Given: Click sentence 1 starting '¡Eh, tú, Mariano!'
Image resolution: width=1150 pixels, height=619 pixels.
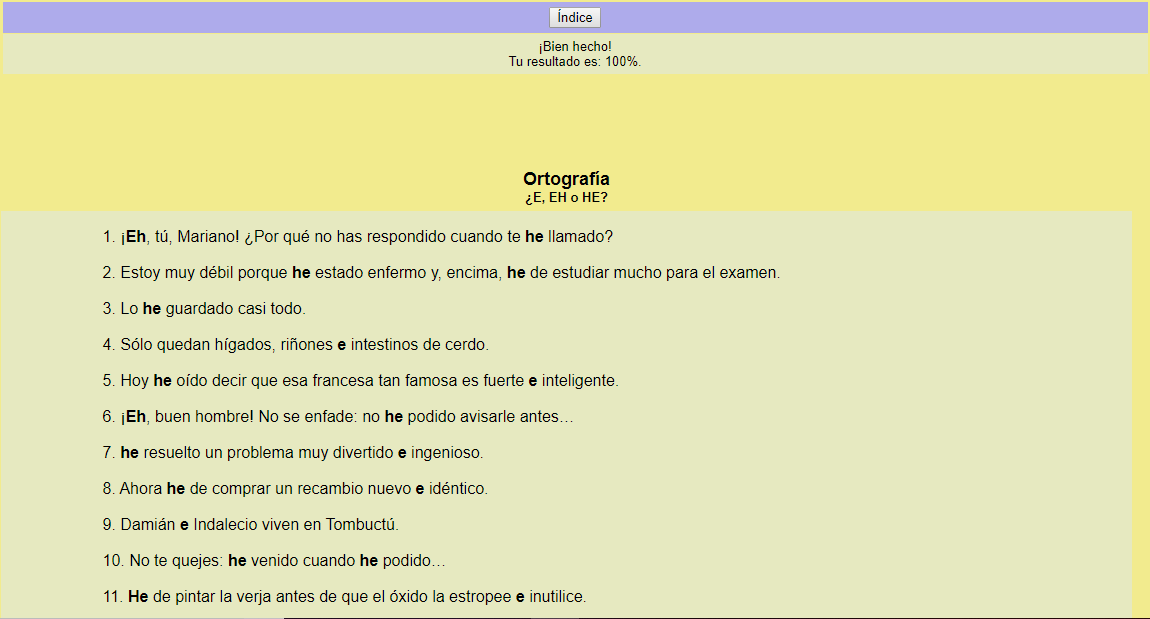Looking at the screenshot, I should [357, 237].
